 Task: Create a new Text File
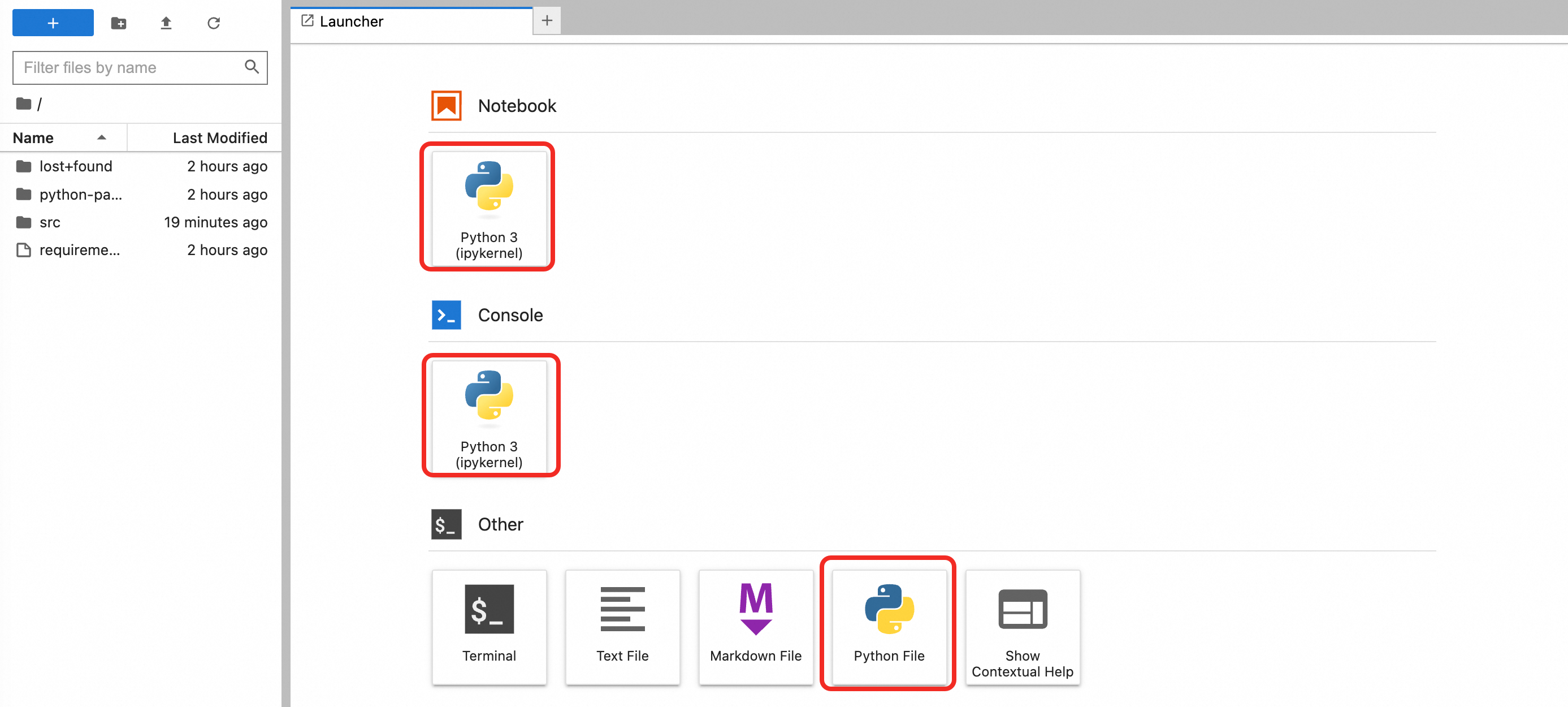coord(621,626)
